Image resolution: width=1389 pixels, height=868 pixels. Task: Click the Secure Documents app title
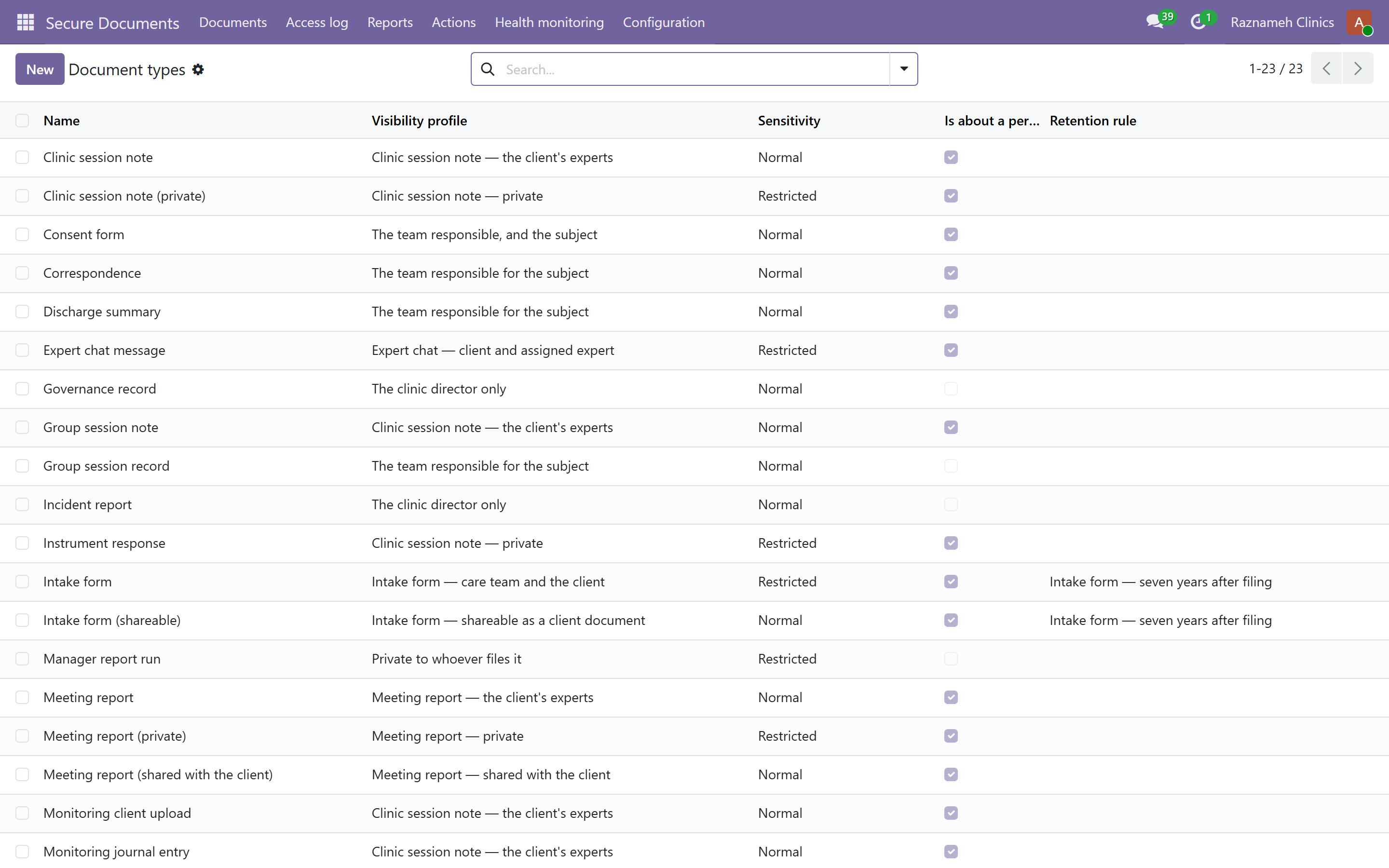pos(112,23)
